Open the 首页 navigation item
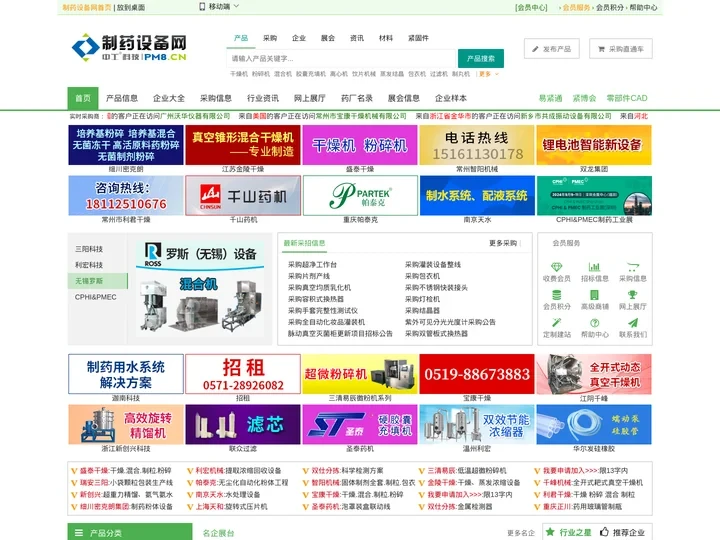This screenshot has height=540, width=720. pyautogui.click(x=83, y=98)
